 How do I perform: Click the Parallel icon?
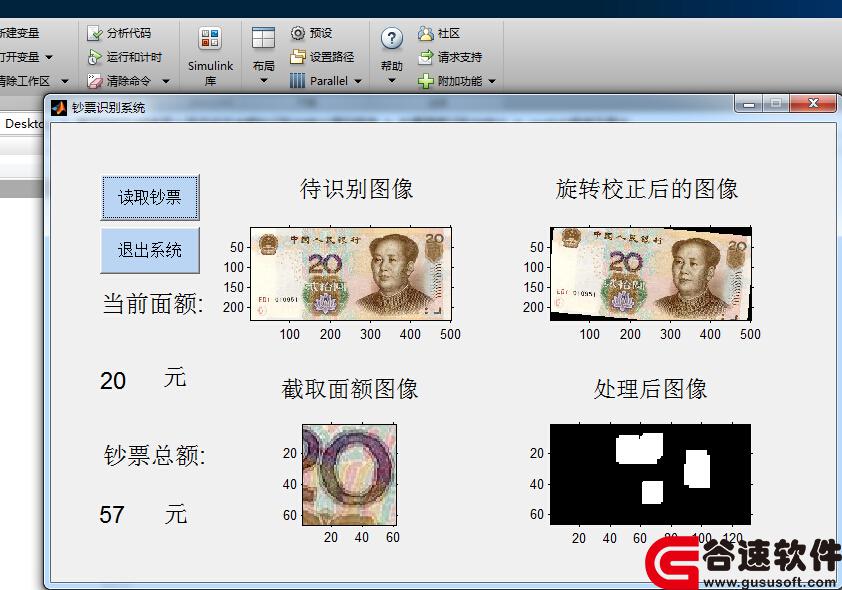(x=297, y=81)
